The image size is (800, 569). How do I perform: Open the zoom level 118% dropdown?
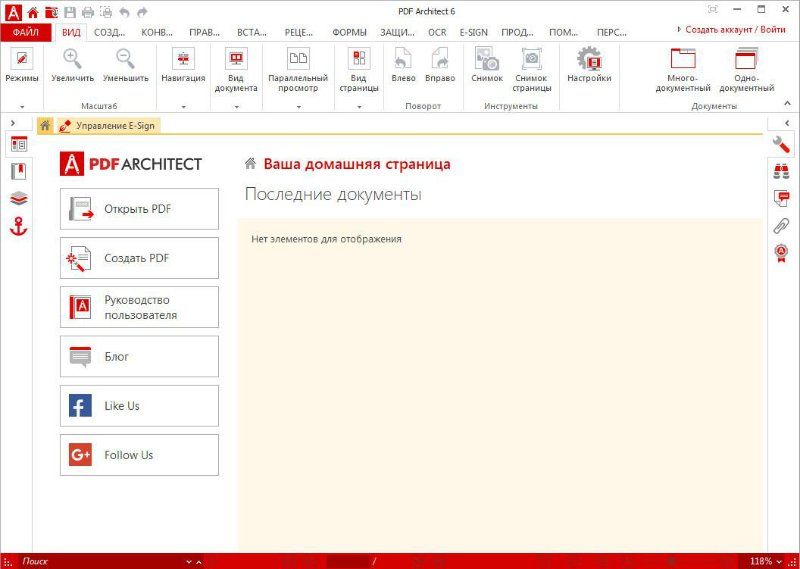pos(779,561)
